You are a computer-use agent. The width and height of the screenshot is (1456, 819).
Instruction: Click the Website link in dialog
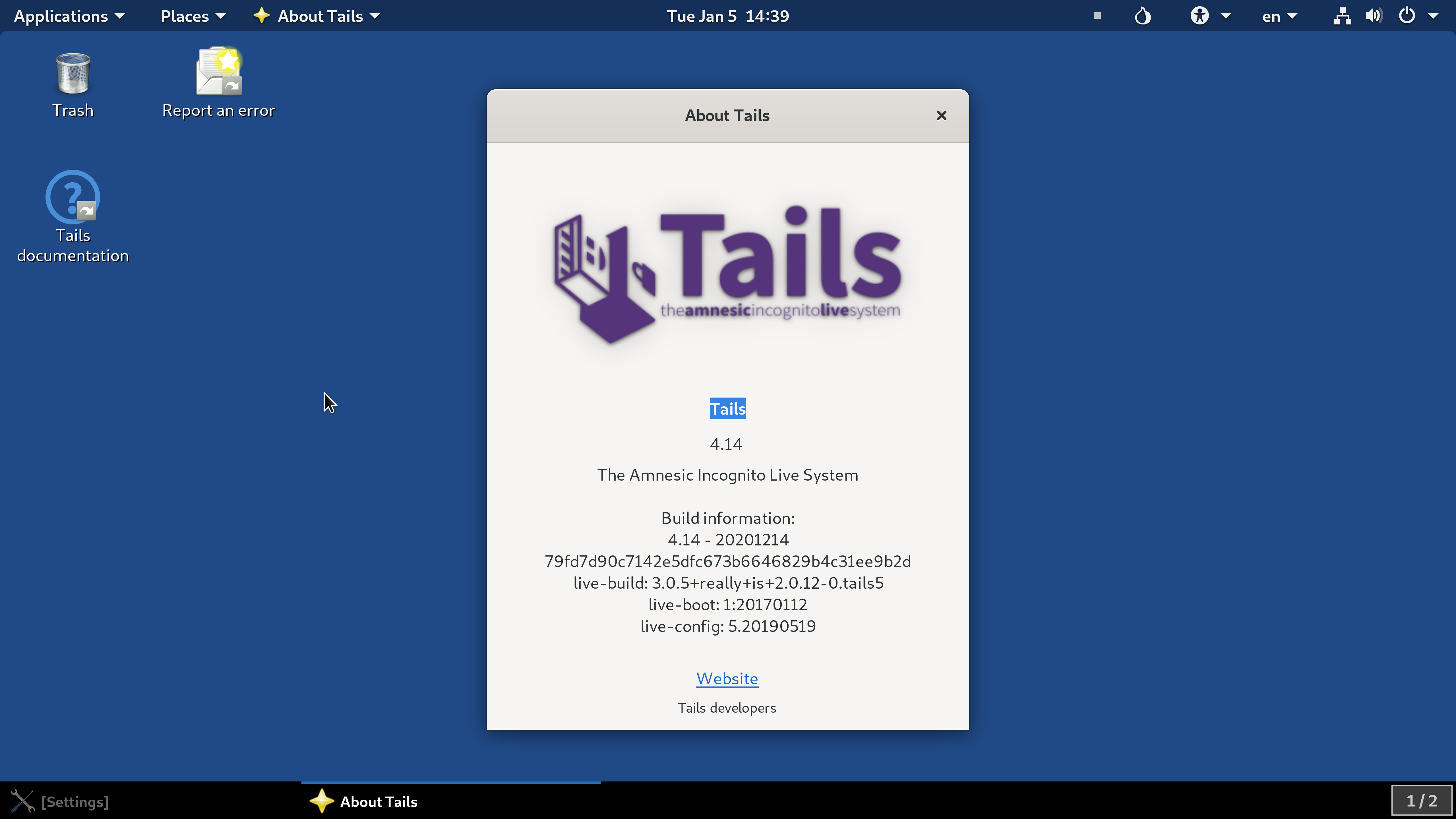click(727, 678)
